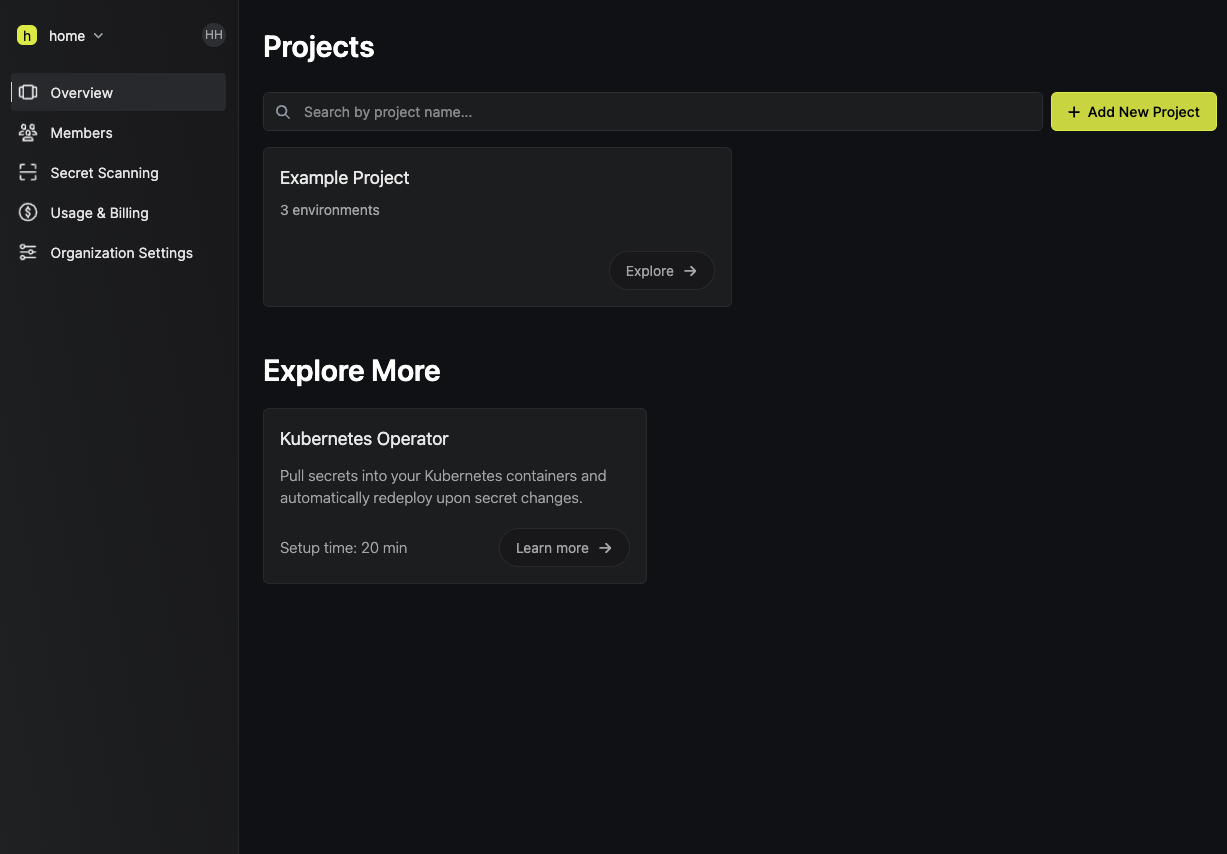Click the Organization Settings sliders icon
Screen dimensions: 1227x854
(x=28, y=252)
